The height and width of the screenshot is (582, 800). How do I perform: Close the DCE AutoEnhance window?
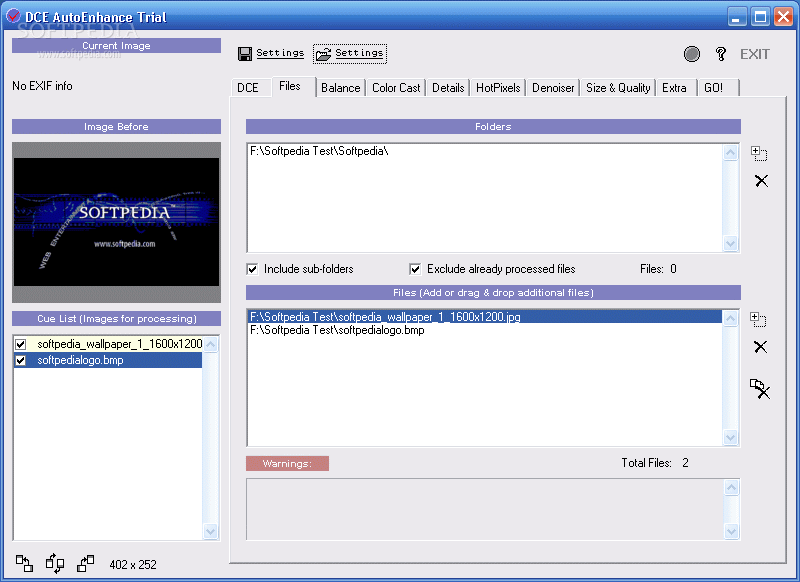click(783, 17)
